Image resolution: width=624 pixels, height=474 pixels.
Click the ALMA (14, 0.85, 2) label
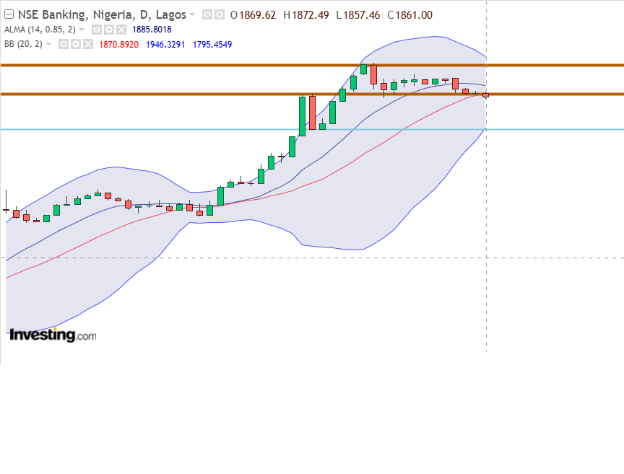[x=39, y=30]
